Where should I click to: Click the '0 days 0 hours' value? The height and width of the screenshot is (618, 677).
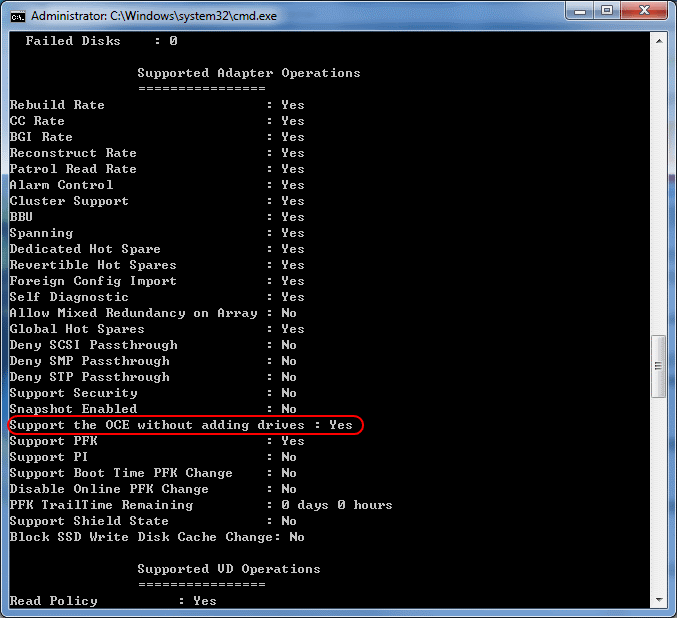[337, 505]
